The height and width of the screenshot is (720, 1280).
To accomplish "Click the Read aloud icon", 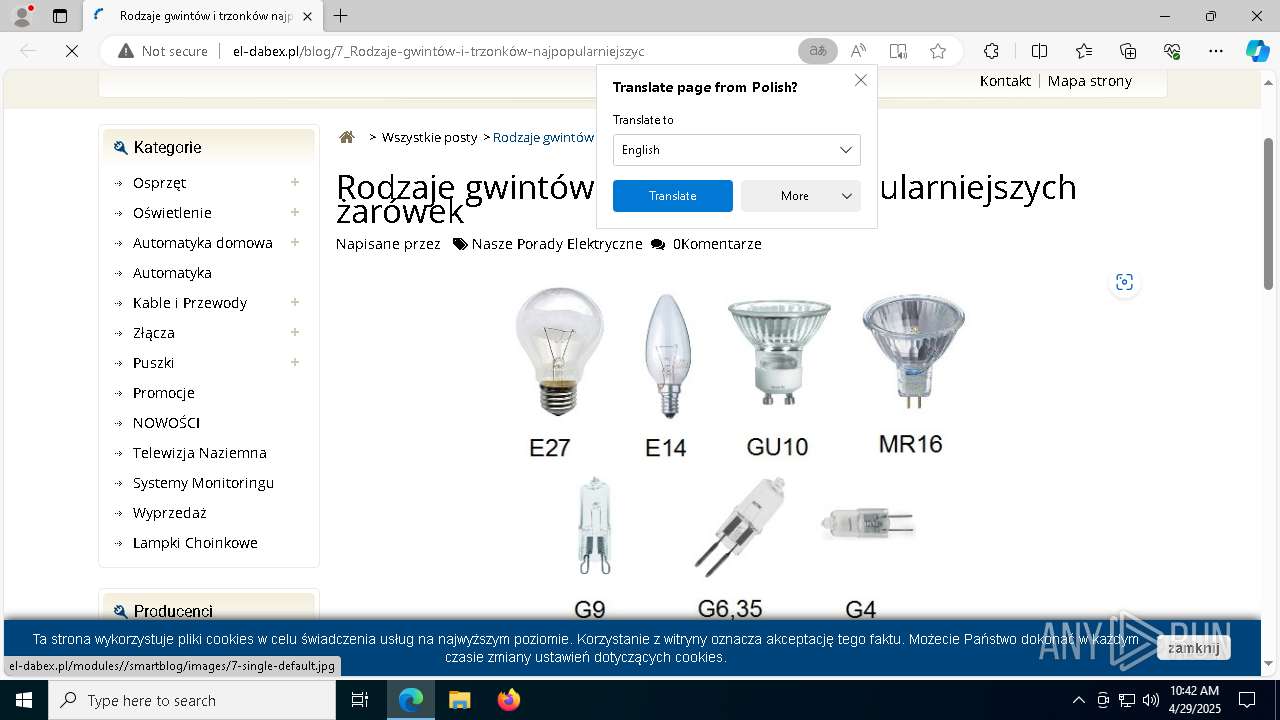I will (858, 51).
